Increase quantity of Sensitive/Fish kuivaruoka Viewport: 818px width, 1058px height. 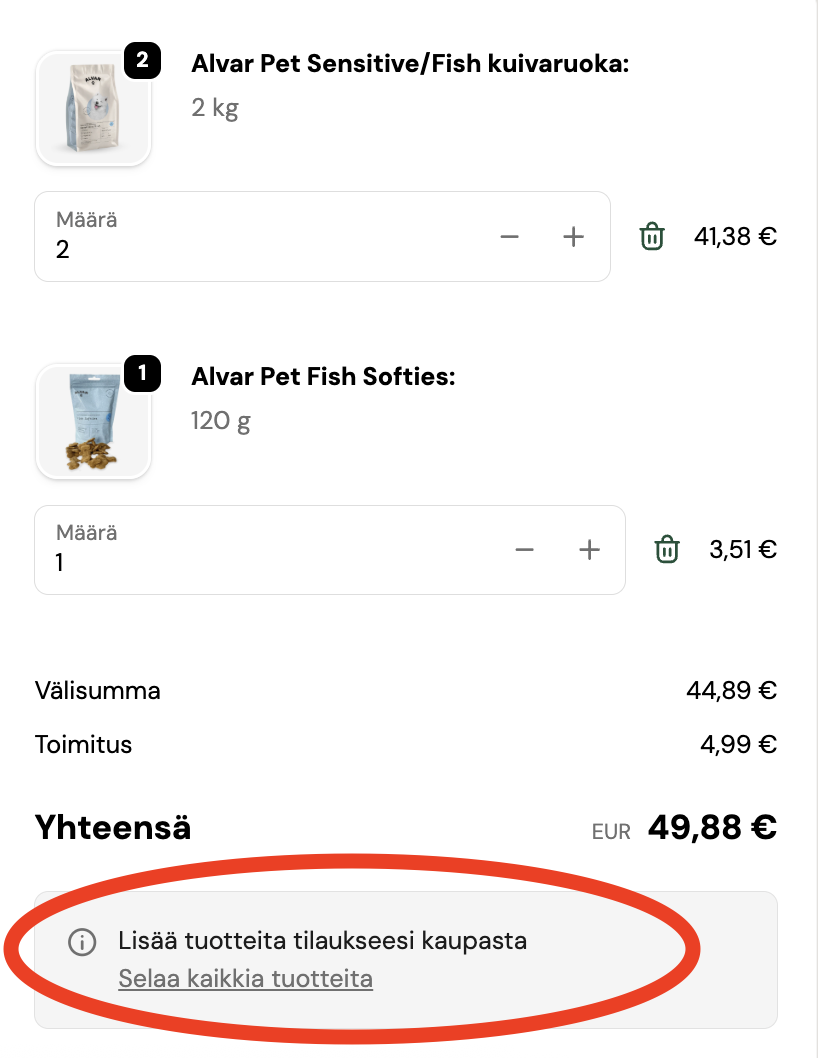(573, 237)
